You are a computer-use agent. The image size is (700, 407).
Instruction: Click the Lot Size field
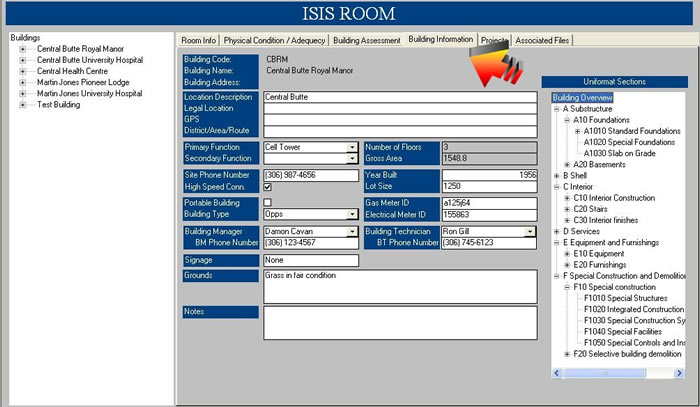489,187
